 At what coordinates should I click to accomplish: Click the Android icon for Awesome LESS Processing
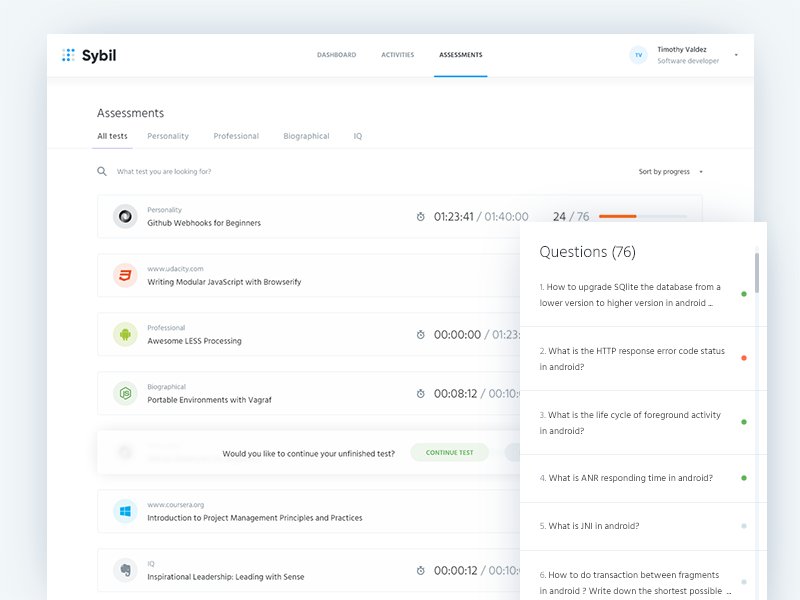click(124, 334)
